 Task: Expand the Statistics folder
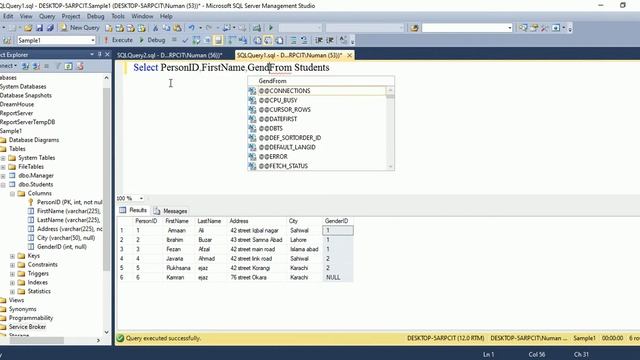(12, 292)
